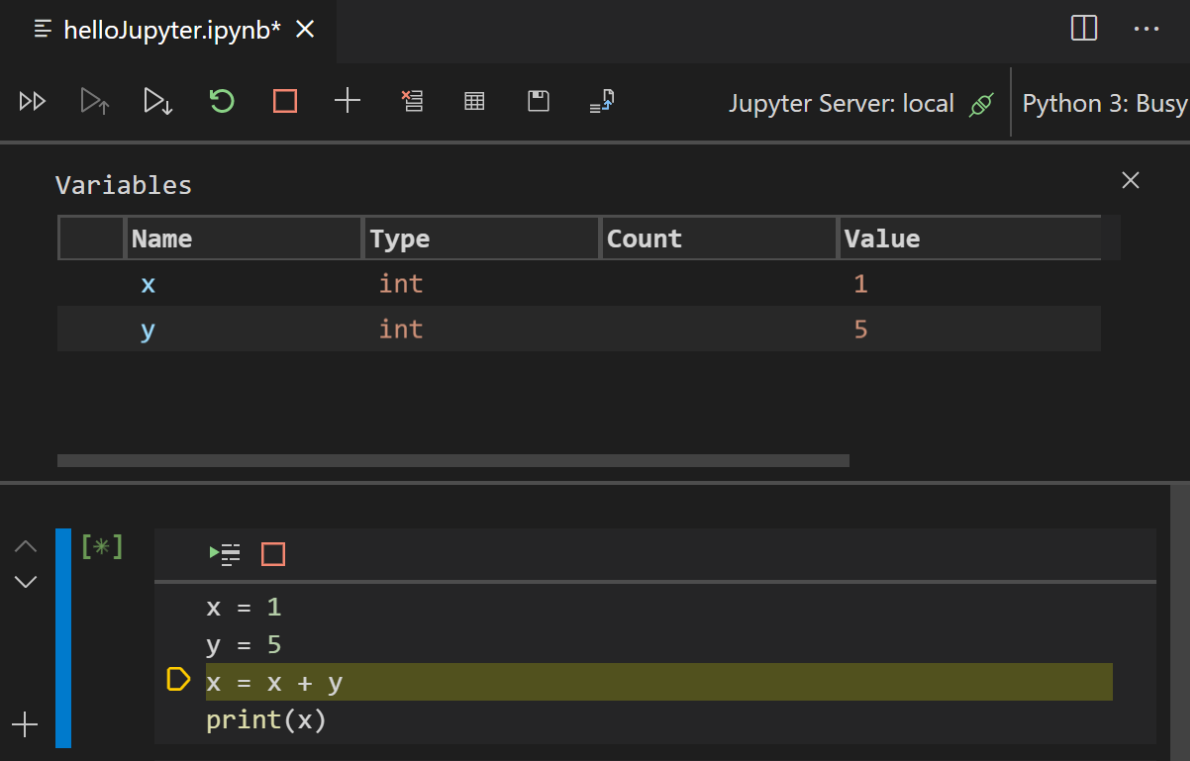Screen dimensions: 1190x761
Task: Clear all cell outputs
Action: (412, 101)
